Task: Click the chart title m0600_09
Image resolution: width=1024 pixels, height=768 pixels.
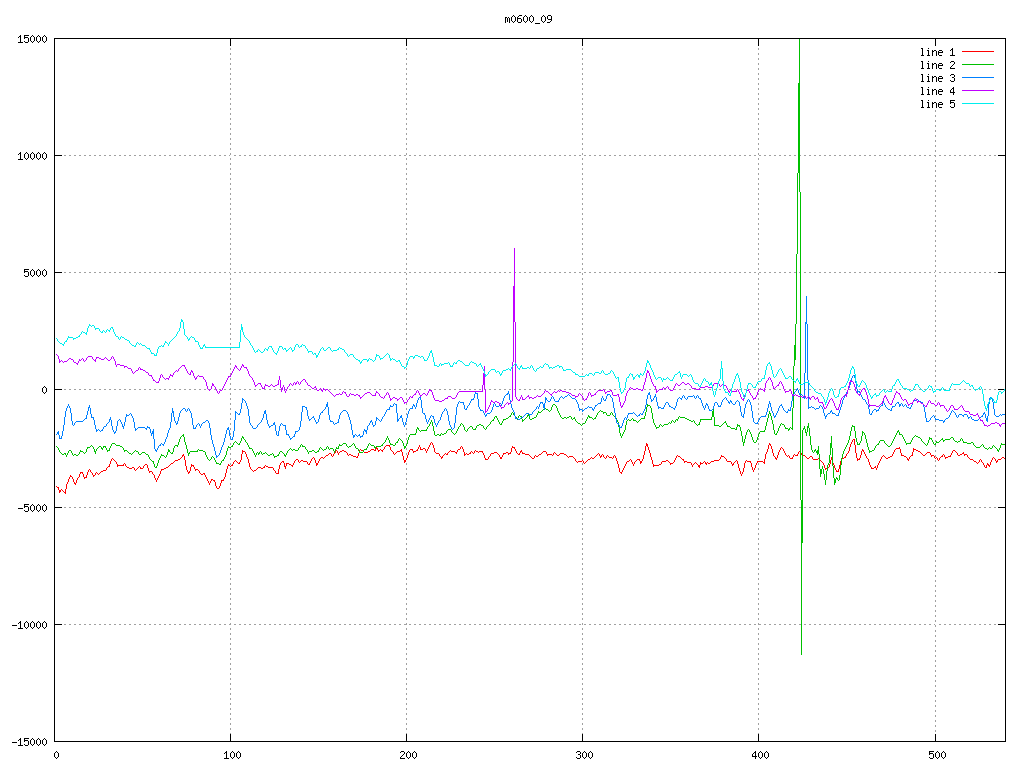Action: pos(528,19)
